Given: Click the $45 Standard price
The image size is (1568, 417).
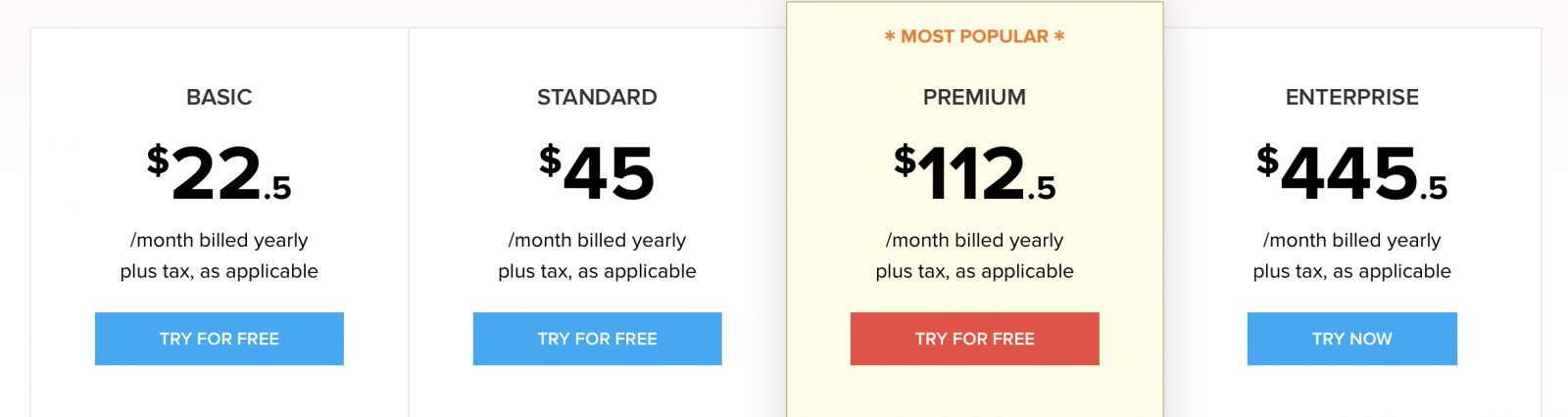Looking at the screenshot, I should pos(597,173).
